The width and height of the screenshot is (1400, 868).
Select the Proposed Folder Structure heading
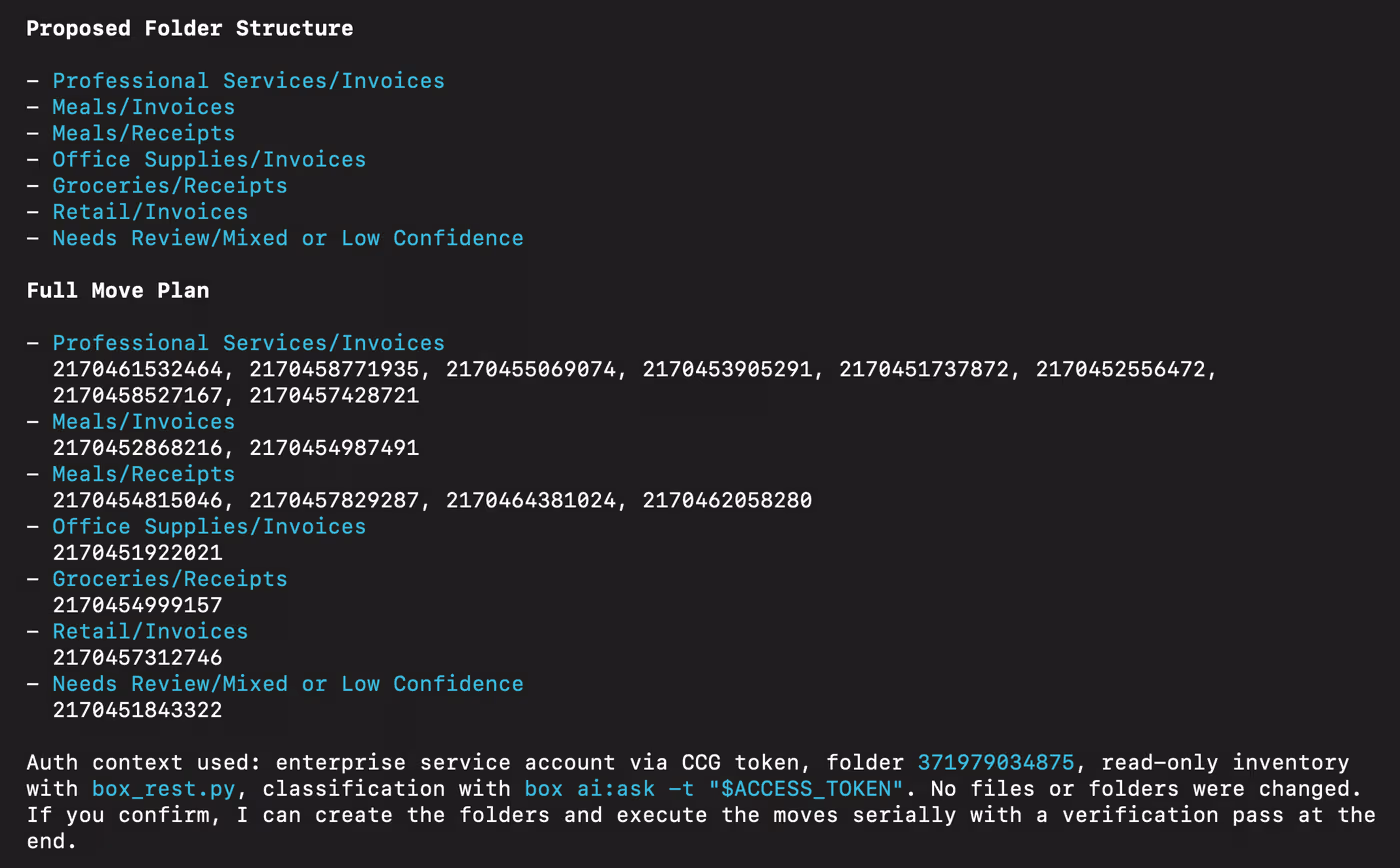tap(190, 28)
